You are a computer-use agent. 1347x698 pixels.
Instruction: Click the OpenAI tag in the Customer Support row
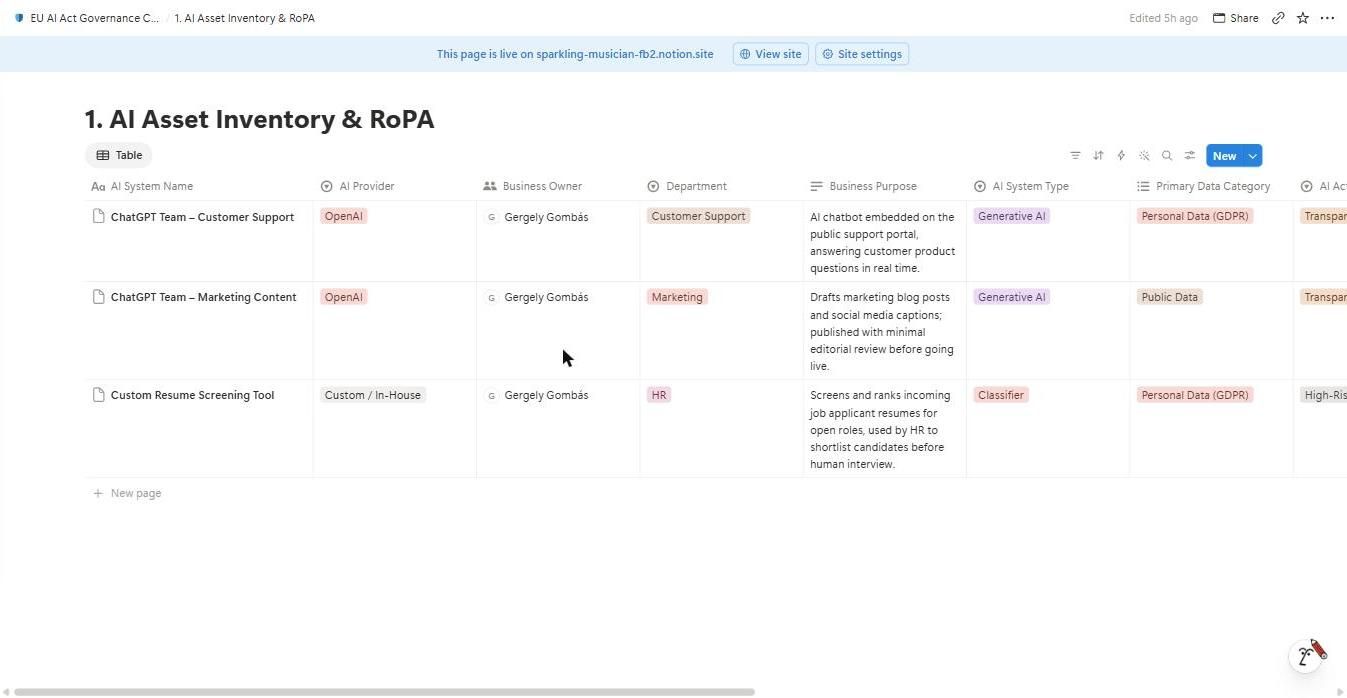point(344,216)
